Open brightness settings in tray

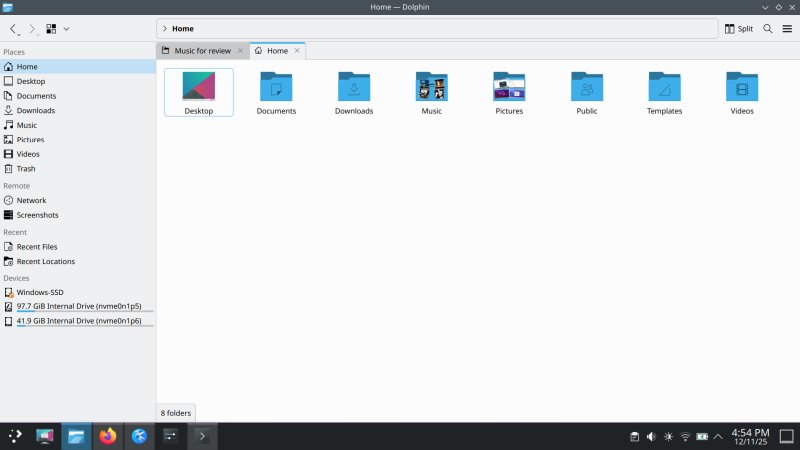click(668, 437)
